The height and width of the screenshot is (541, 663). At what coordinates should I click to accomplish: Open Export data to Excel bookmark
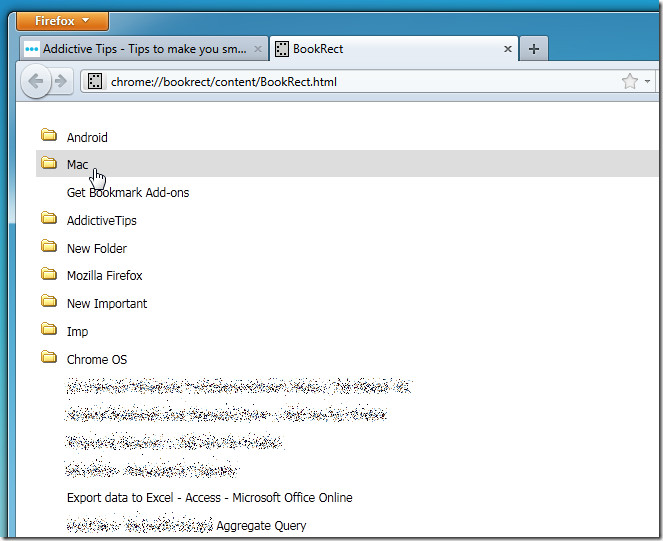(210, 497)
